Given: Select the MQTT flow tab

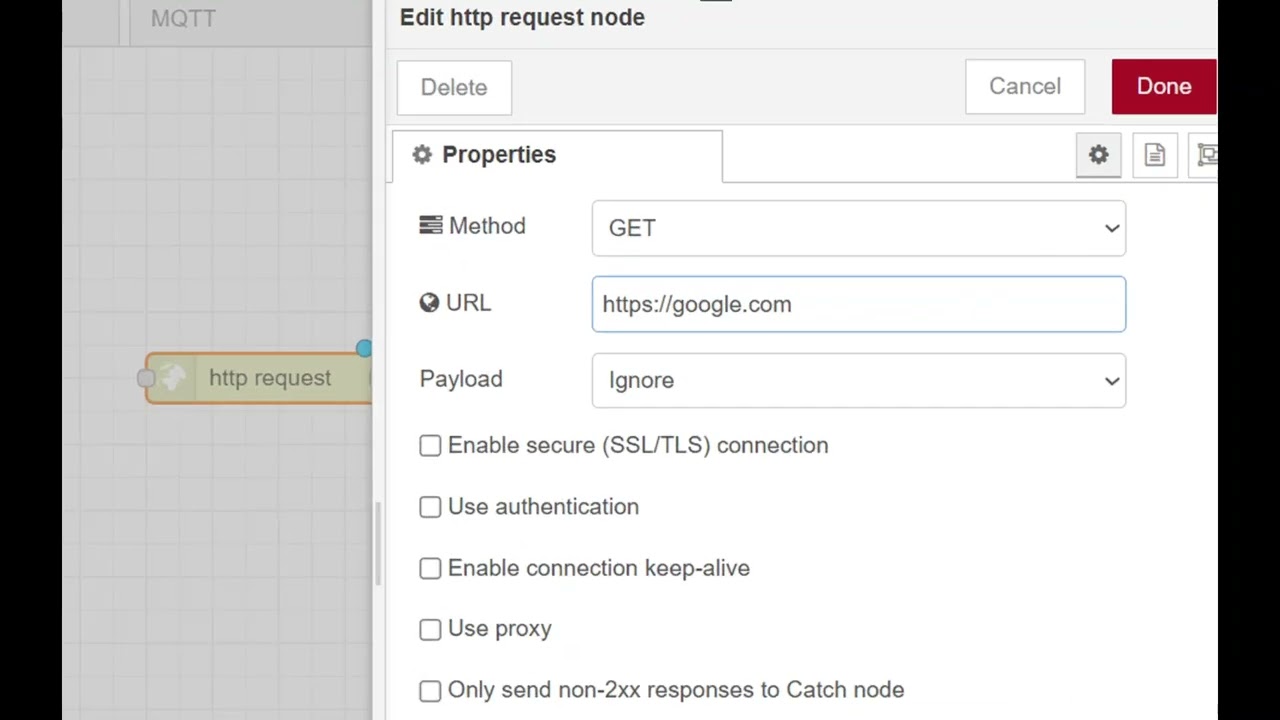Looking at the screenshot, I should coord(183,18).
